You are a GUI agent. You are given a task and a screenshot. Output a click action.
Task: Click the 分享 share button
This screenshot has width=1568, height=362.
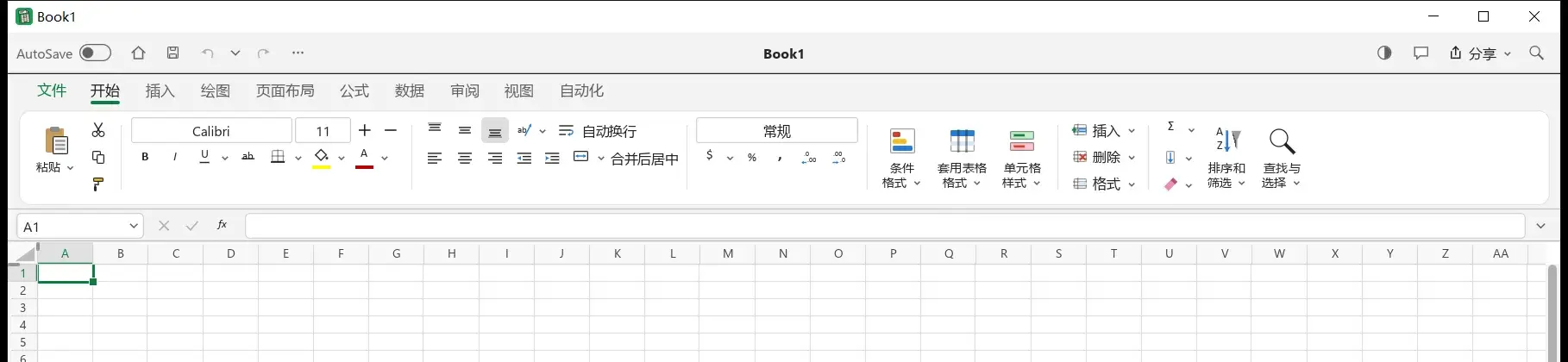pyautogui.click(x=1480, y=53)
